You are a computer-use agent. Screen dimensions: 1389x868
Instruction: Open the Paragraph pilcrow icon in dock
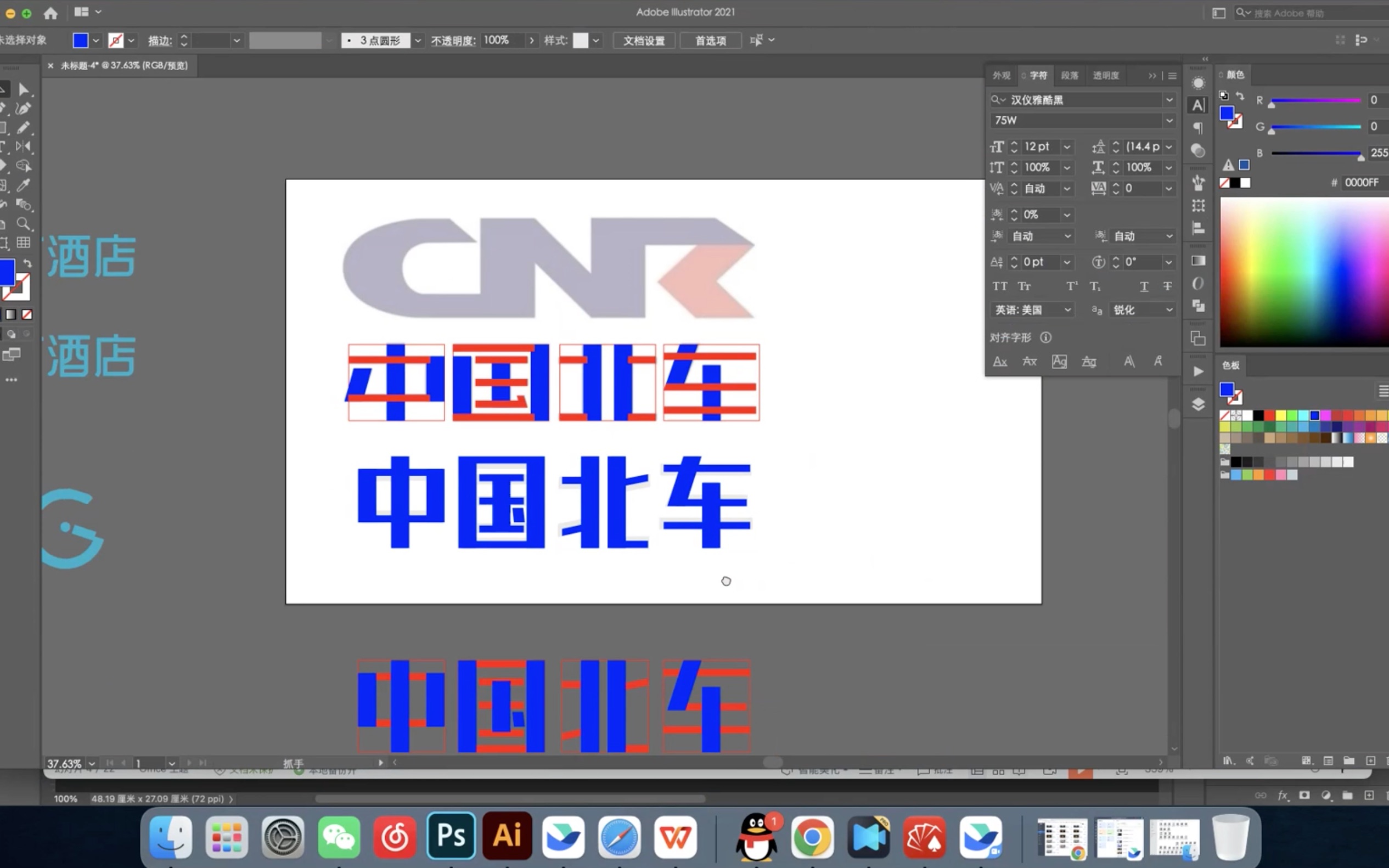1198,127
